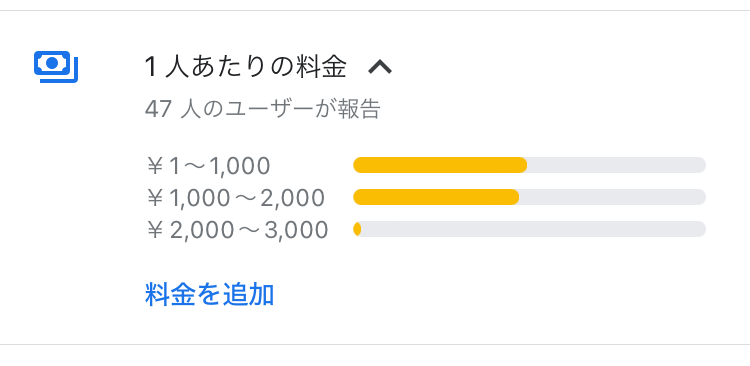Screen dimensions: 750x366
Task: Select the ￥1～1,000 price bar
Action: click(x=529, y=165)
